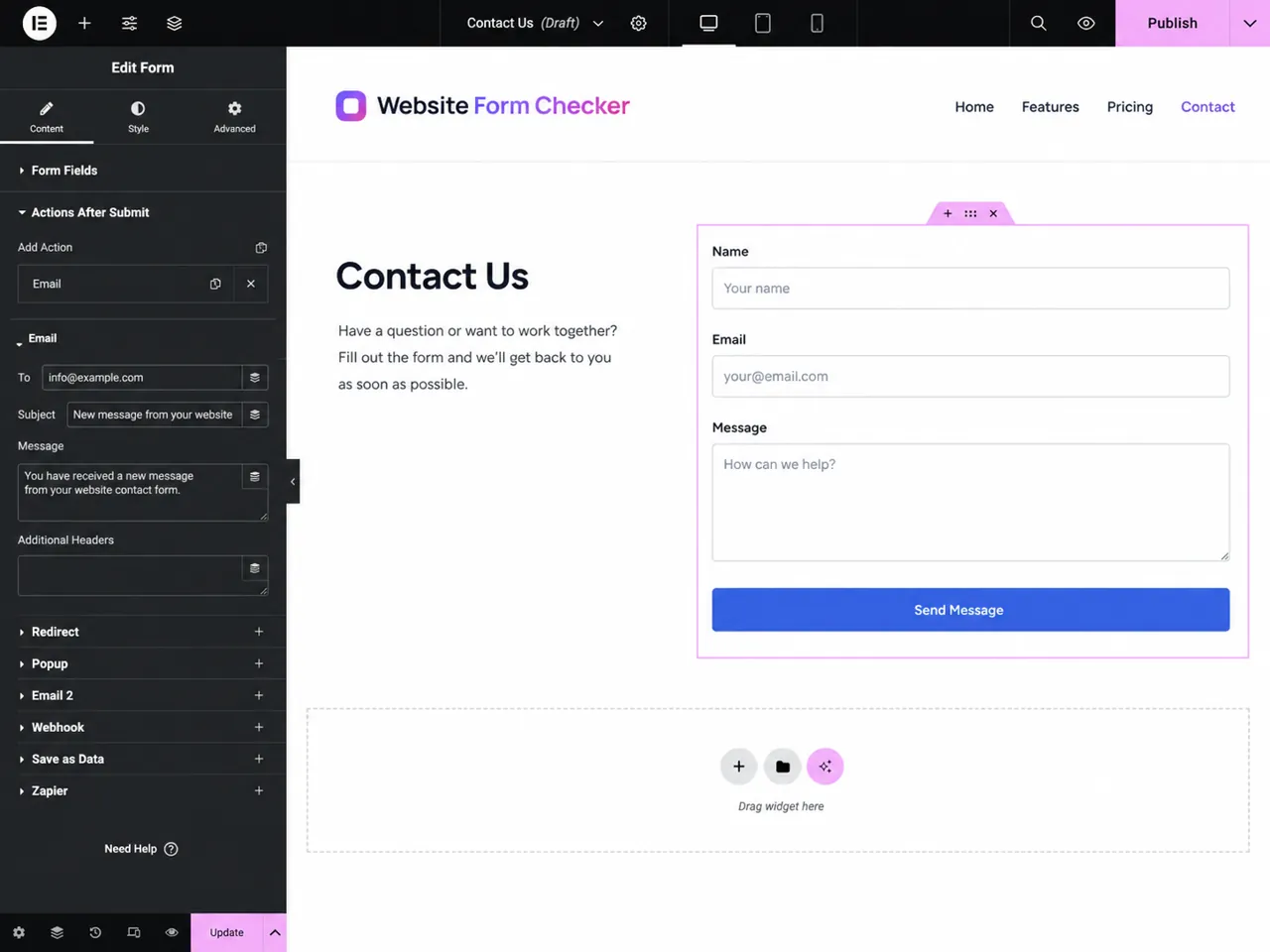Open the Features nav link
This screenshot has width=1270, height=952.
[1051, 107]
